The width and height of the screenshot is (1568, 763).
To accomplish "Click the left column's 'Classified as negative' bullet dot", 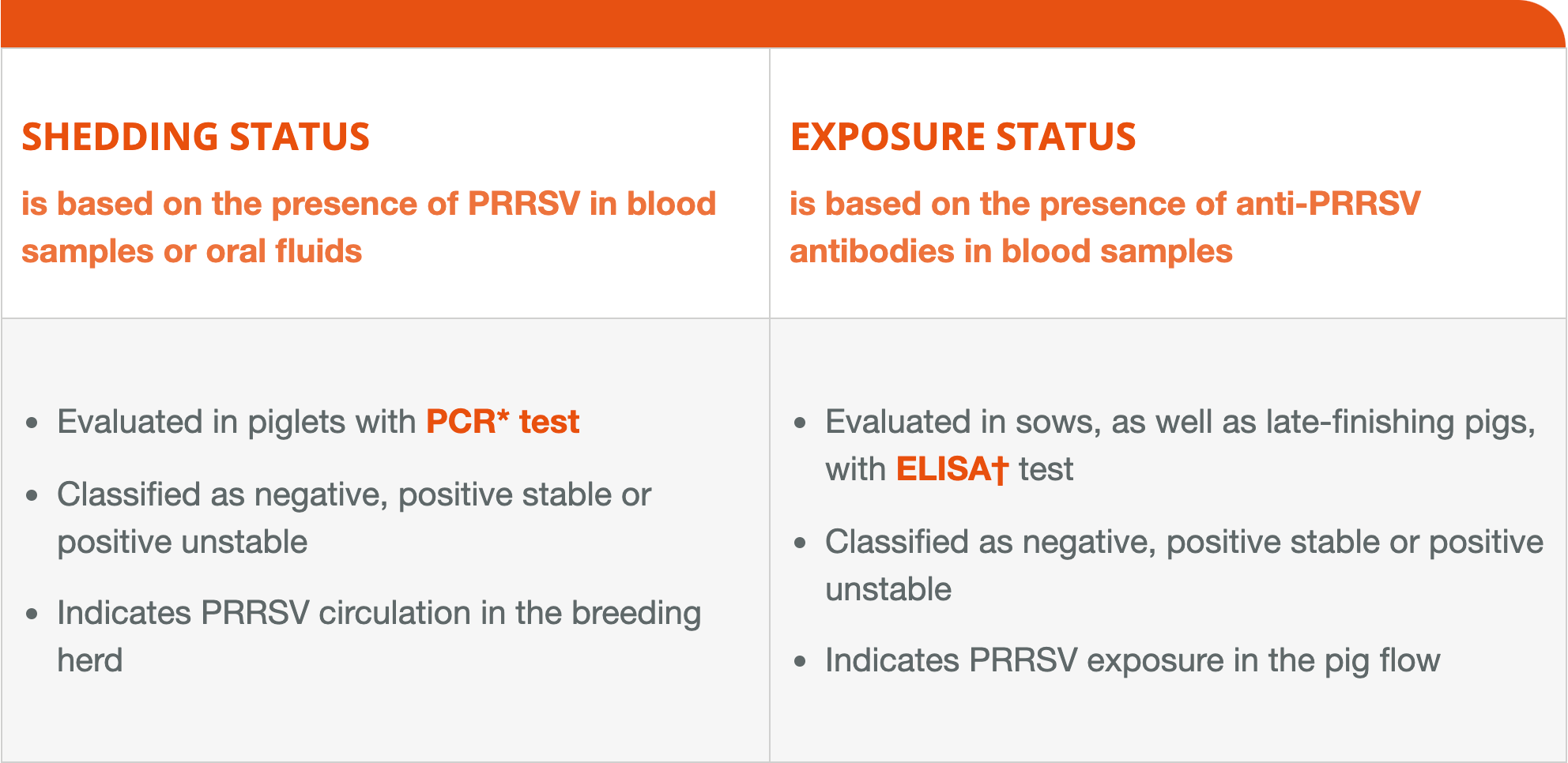I will [32, 496].
